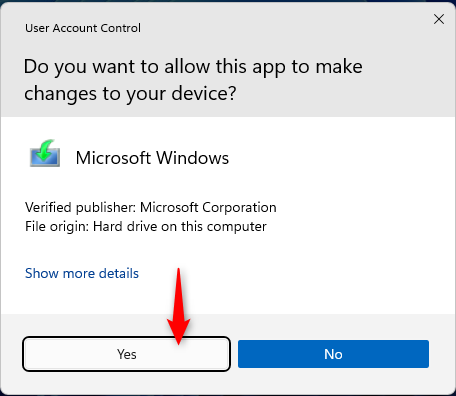Click the Microsoft Windows installer icon
This screenshot has height=396, width=456.
(x=45, y=153)
